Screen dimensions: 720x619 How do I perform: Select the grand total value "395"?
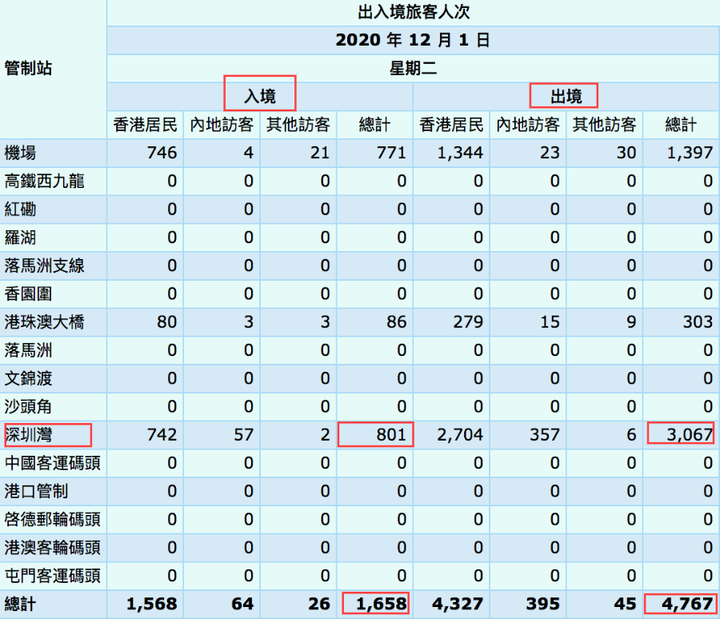point(543,604)
